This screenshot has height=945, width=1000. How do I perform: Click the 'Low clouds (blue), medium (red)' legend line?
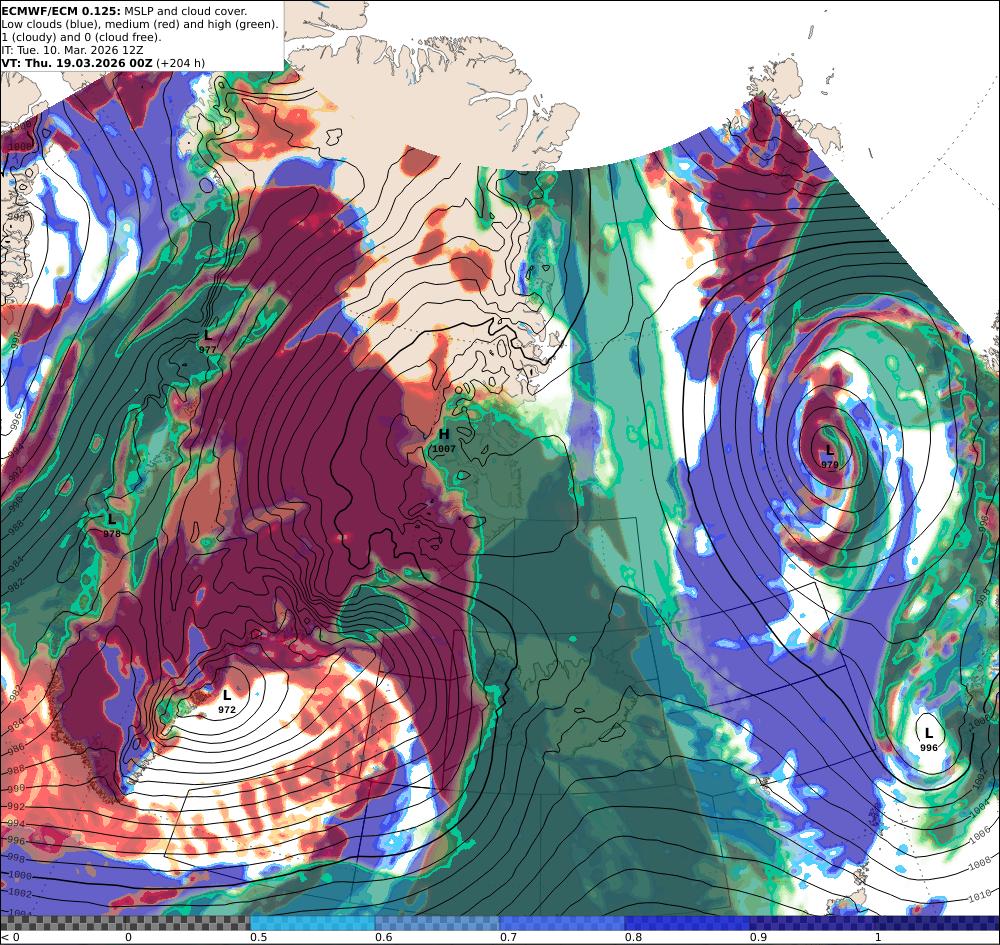pyautogui.click(x=140, y=24)
